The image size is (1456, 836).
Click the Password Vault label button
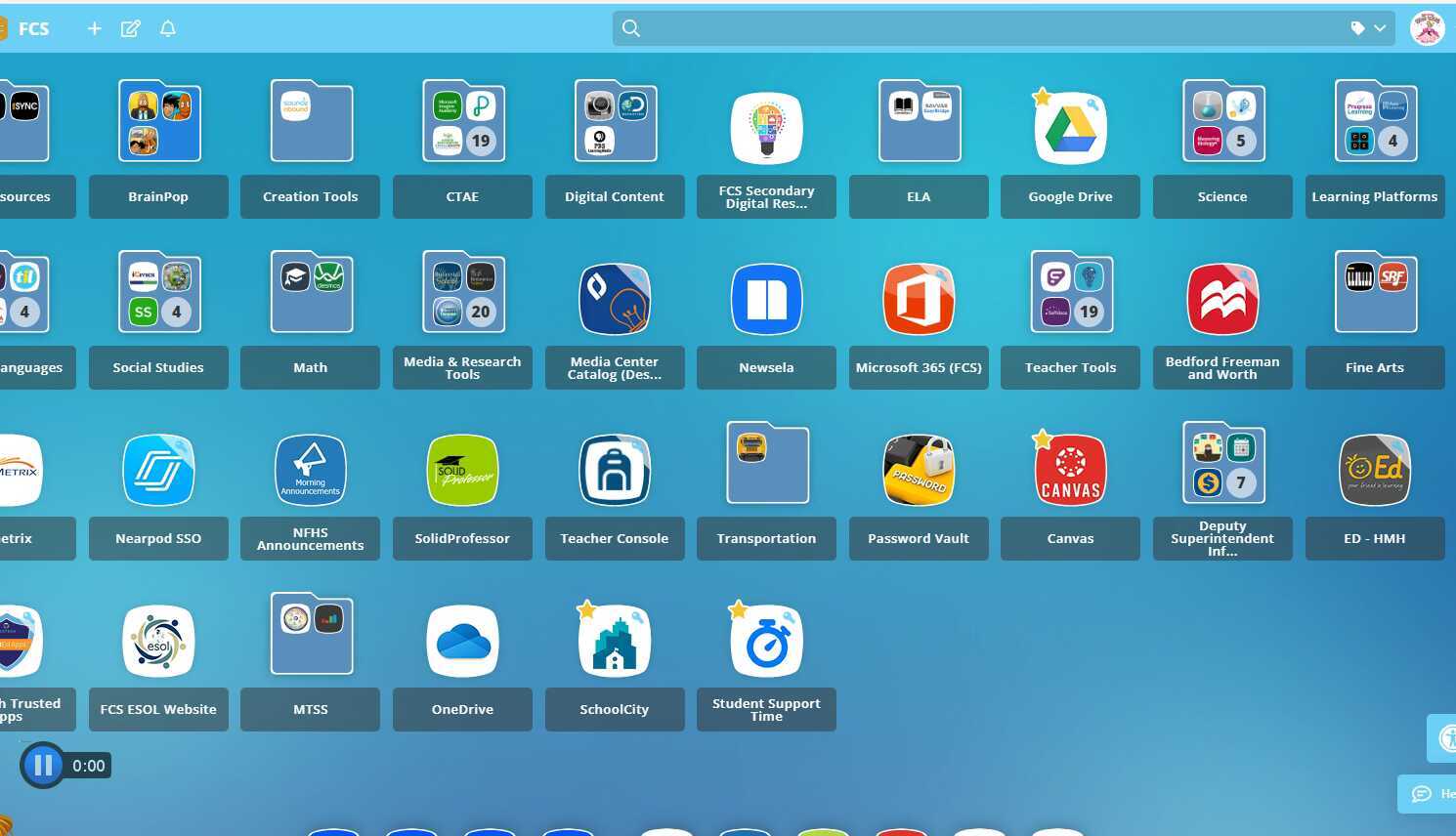click(x=919, y=539)
